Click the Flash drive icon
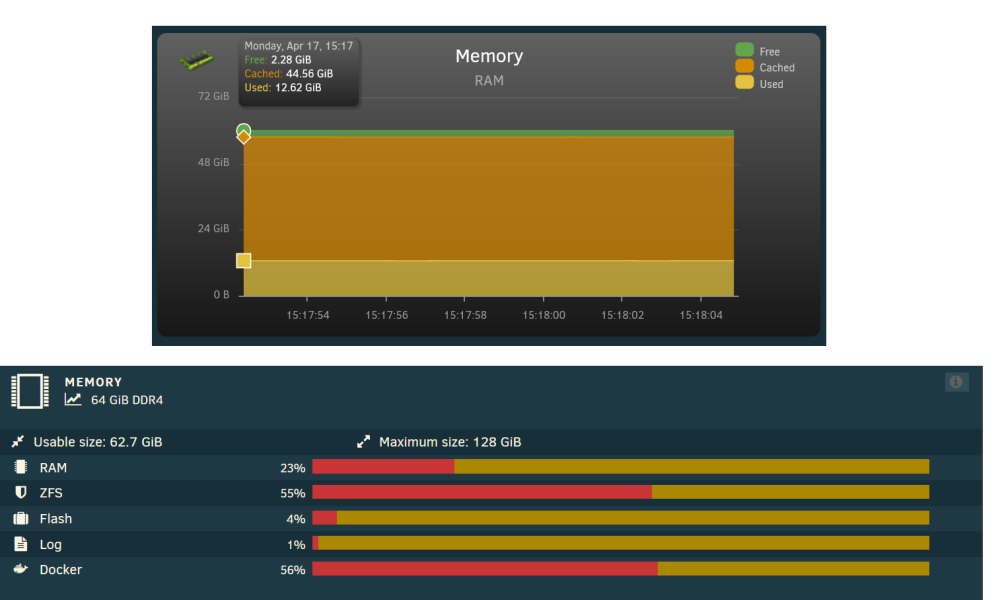 pyautogui.click(x=21, y=518)
